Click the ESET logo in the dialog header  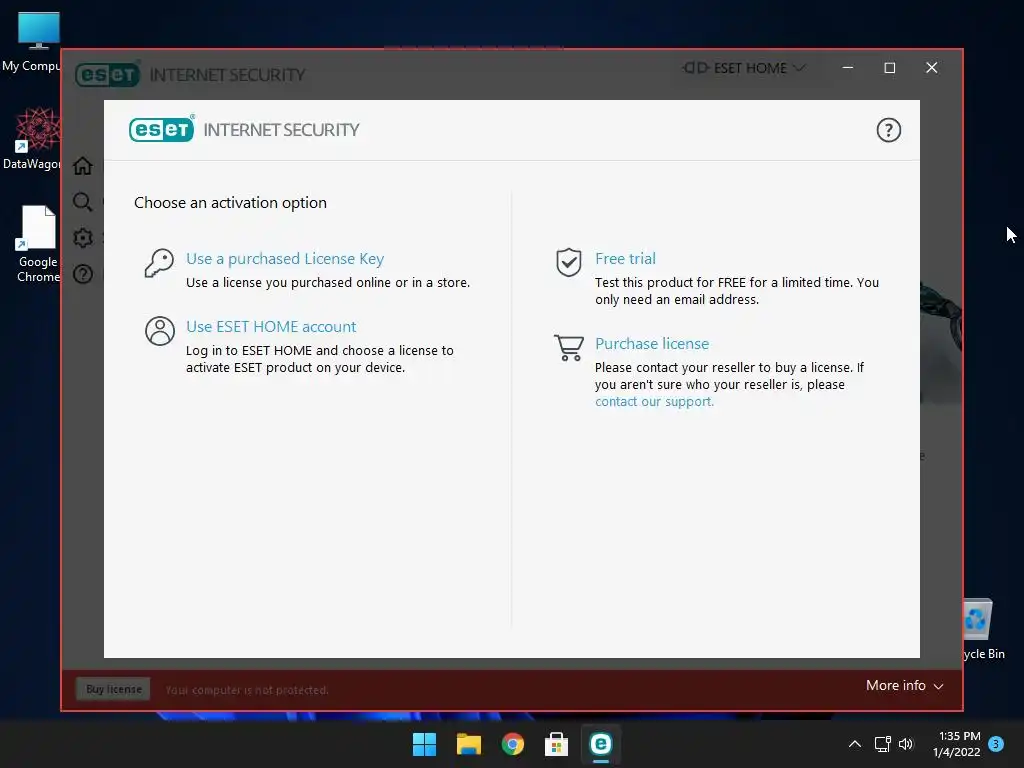click(162, 129)
